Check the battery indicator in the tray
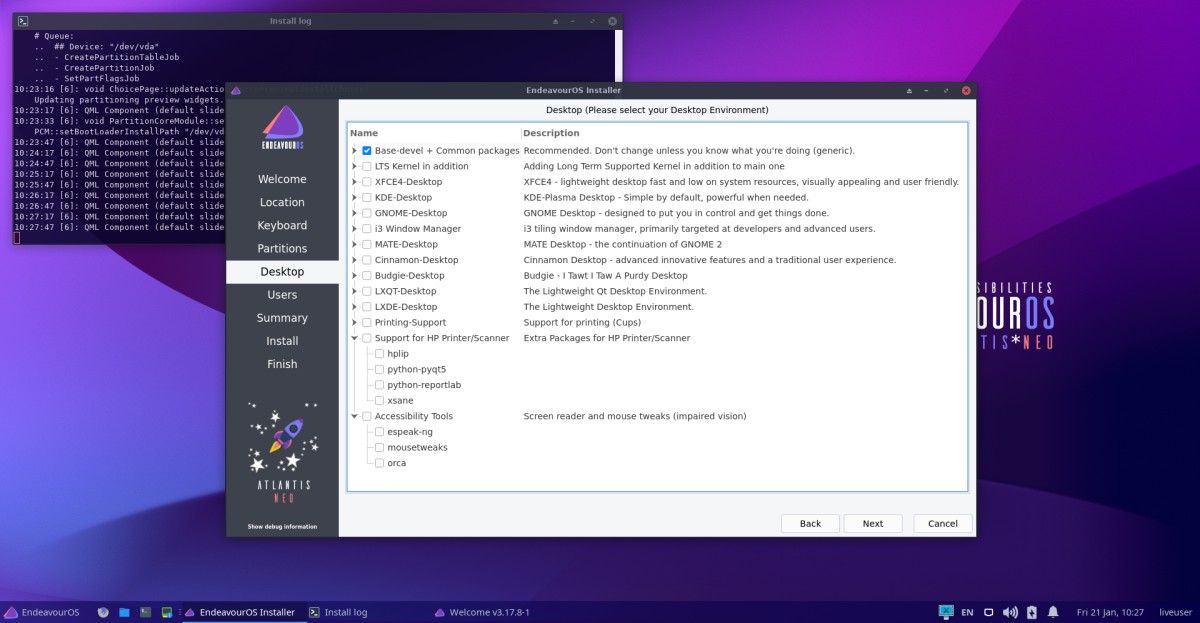The width and height of the screenshot is (1200, 623). click(x=1031, y=611)
